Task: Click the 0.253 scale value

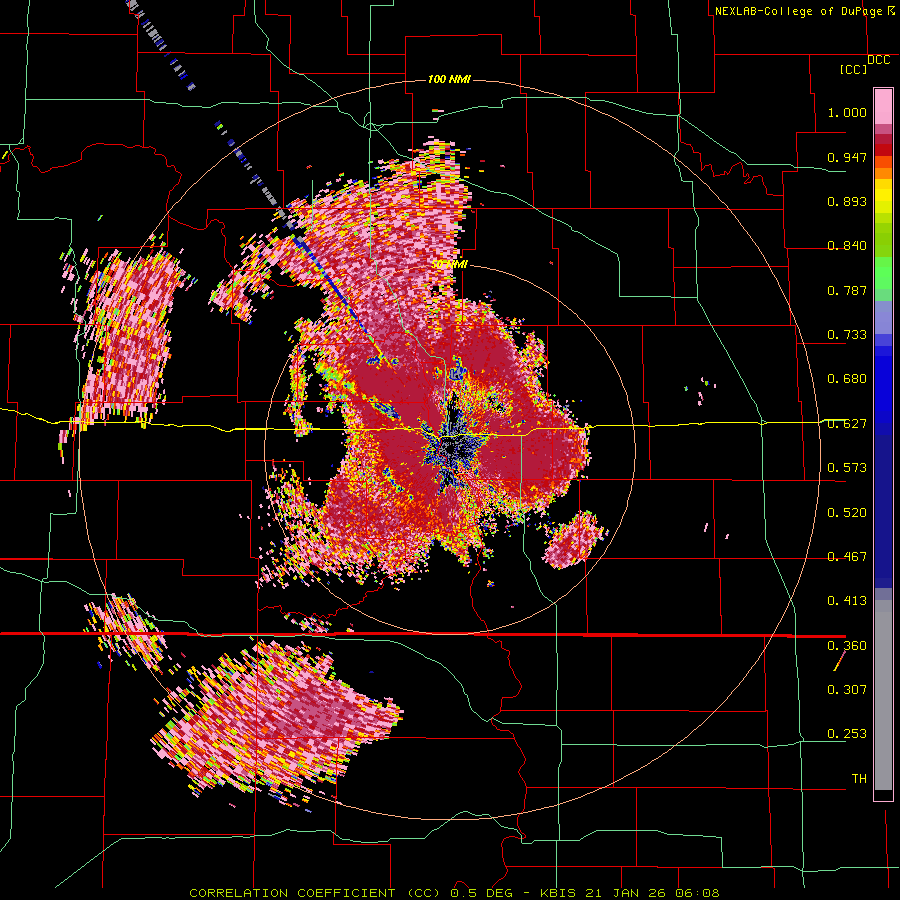Action: click(847, 734)
